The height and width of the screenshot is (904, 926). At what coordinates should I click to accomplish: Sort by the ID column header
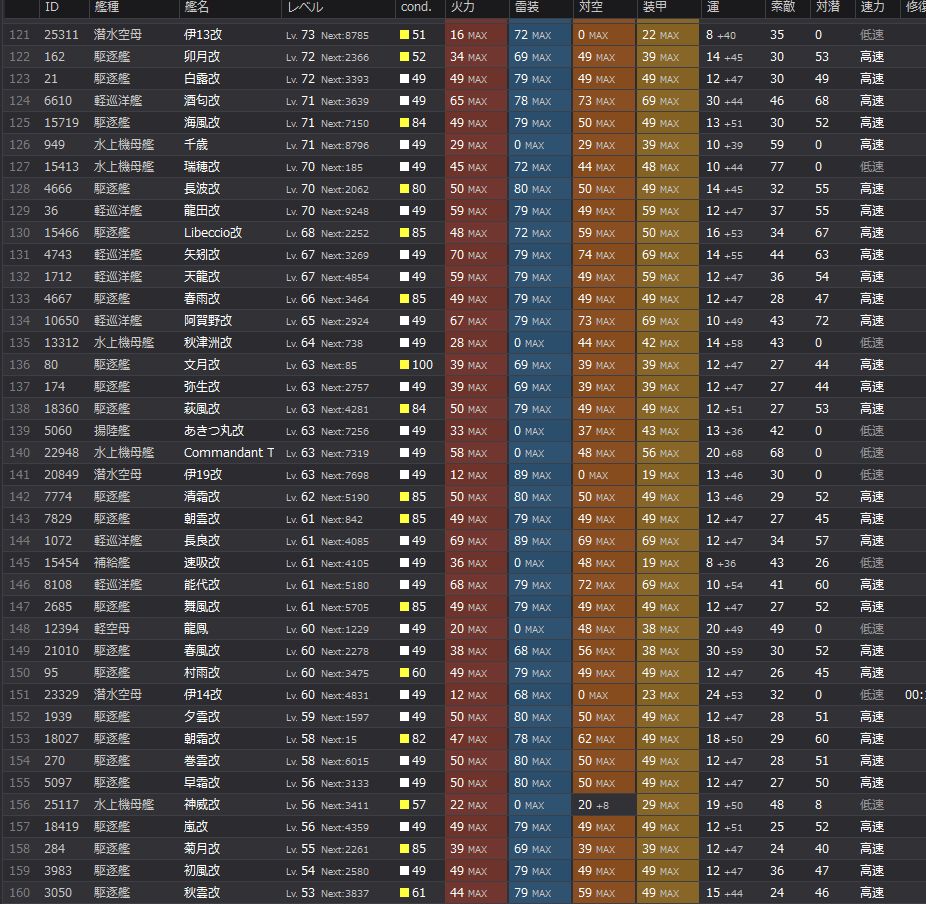point(52,7)
